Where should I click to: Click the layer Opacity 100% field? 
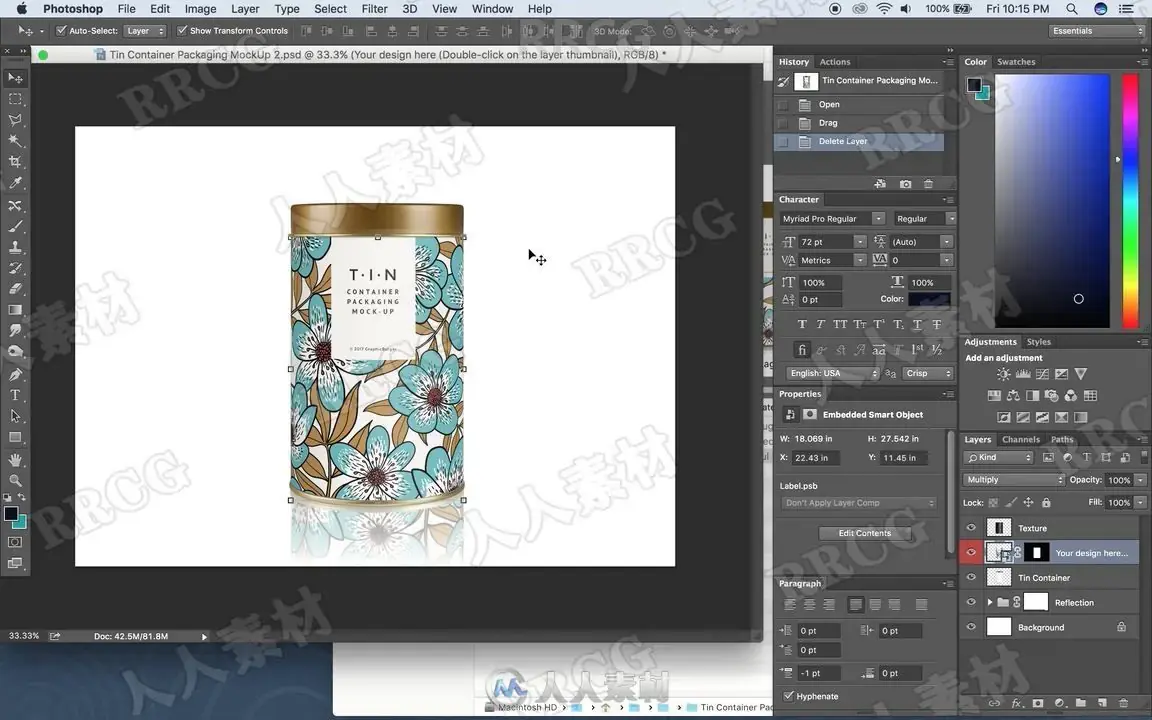click(1119, 480)
